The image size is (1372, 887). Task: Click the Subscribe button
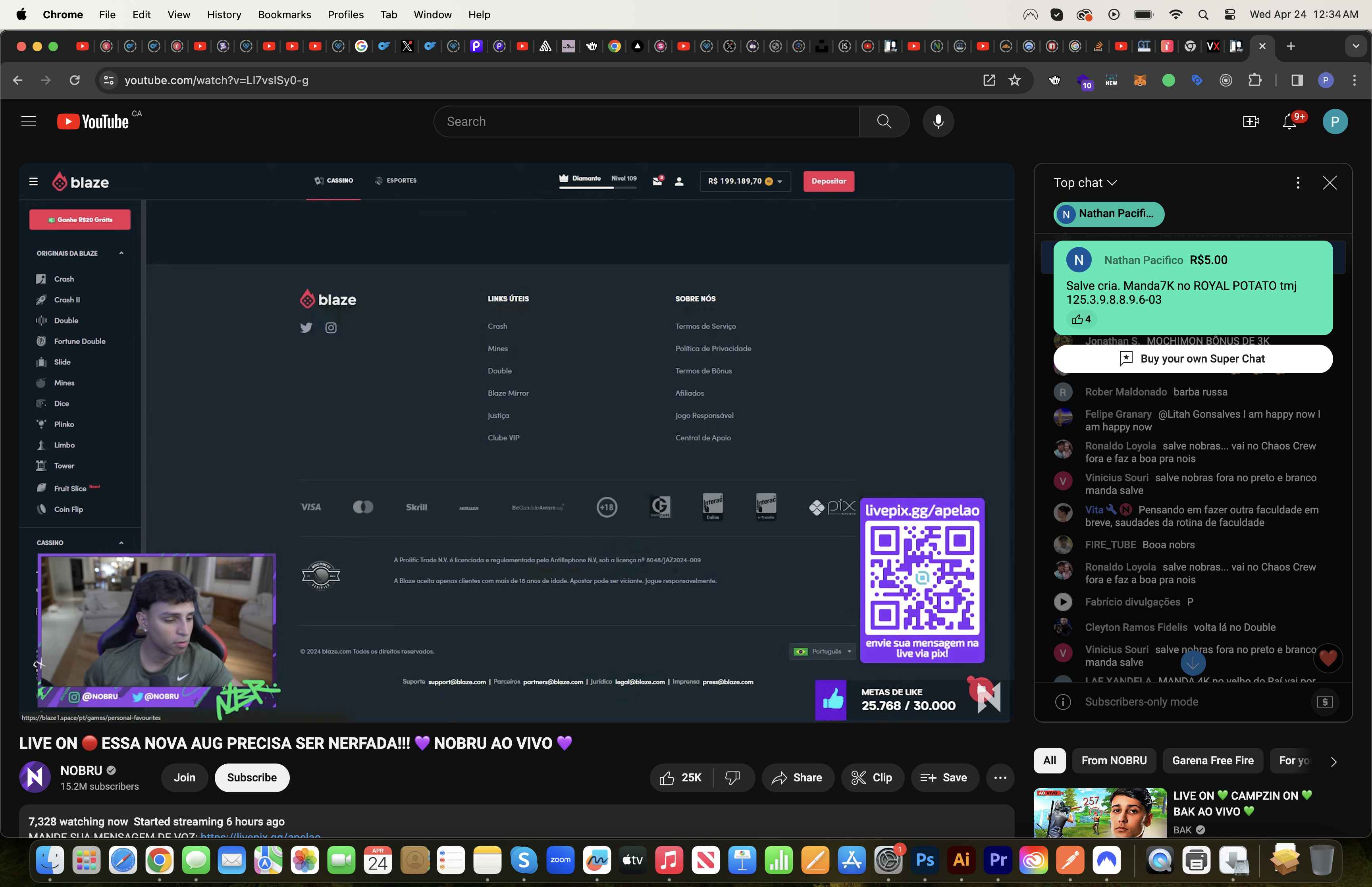point(252,777)
